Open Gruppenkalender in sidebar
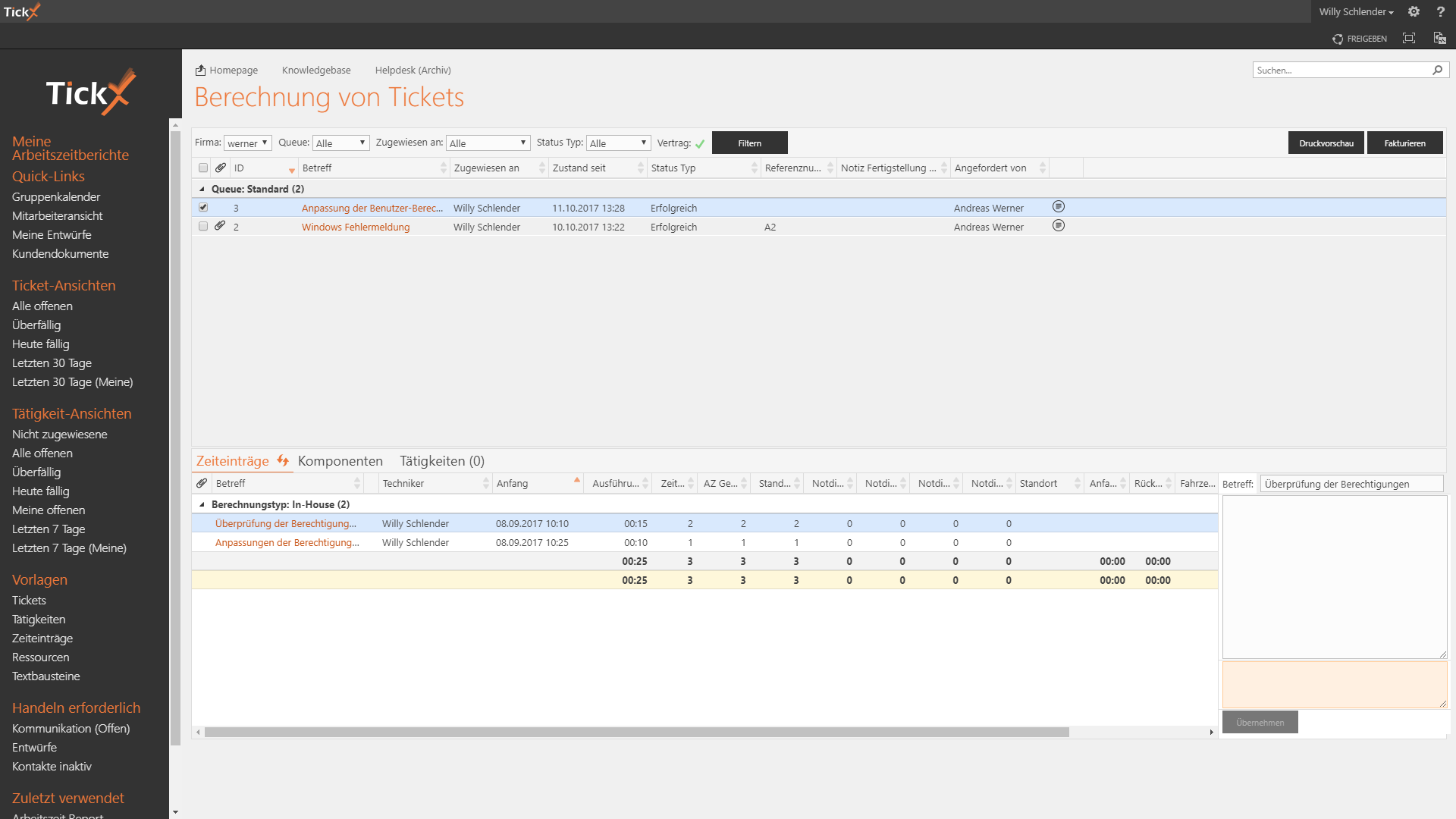 point(56,196)
